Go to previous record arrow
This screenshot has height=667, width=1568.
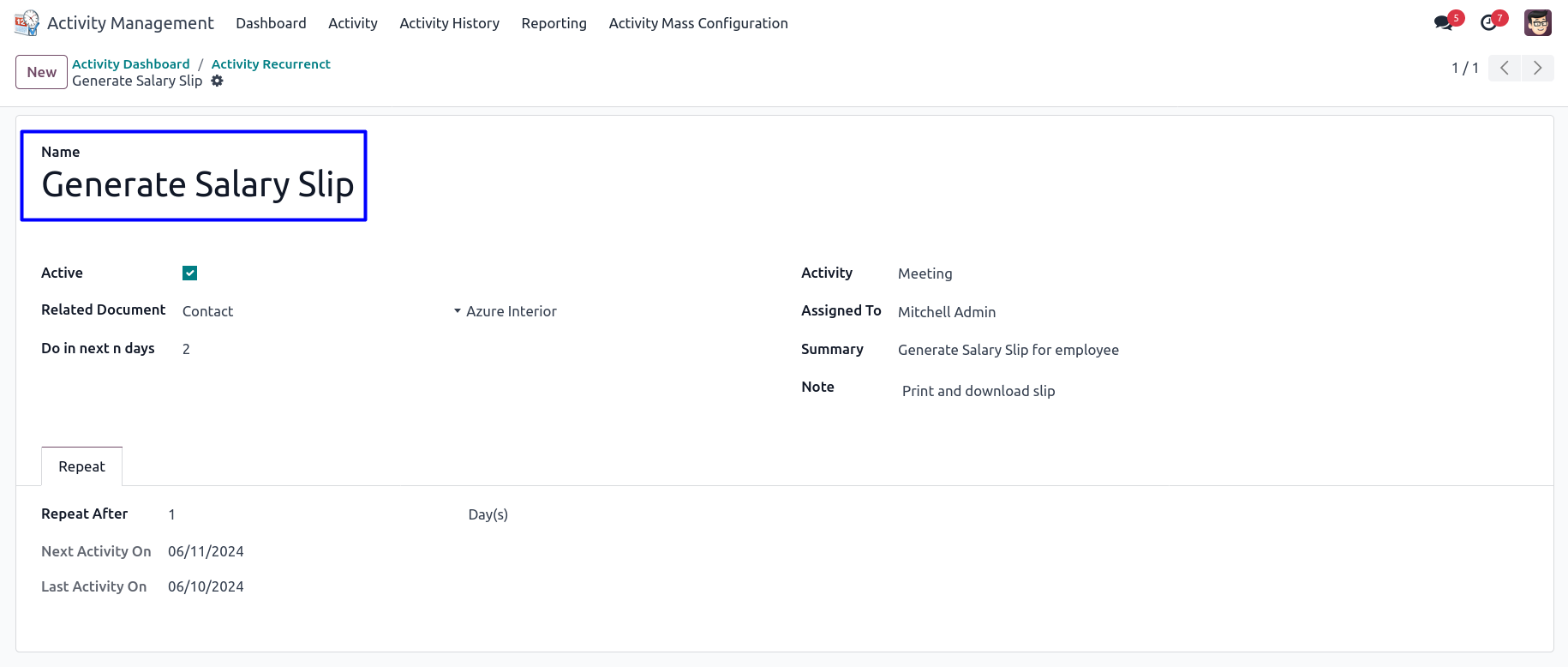coord(1505,68)
